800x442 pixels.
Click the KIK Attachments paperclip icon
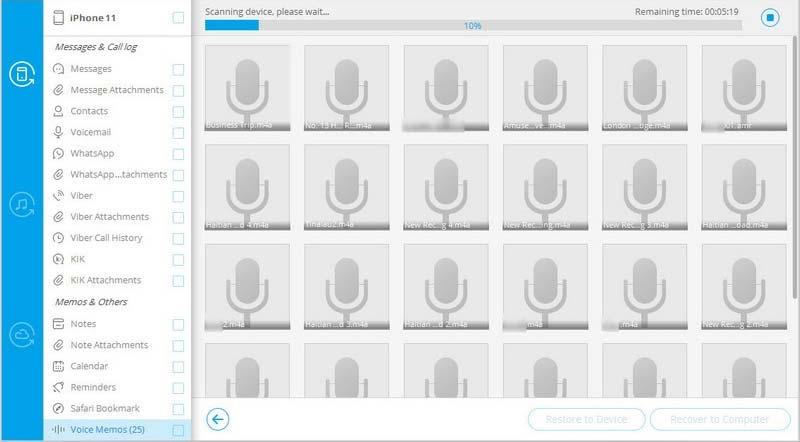point(59,280)
